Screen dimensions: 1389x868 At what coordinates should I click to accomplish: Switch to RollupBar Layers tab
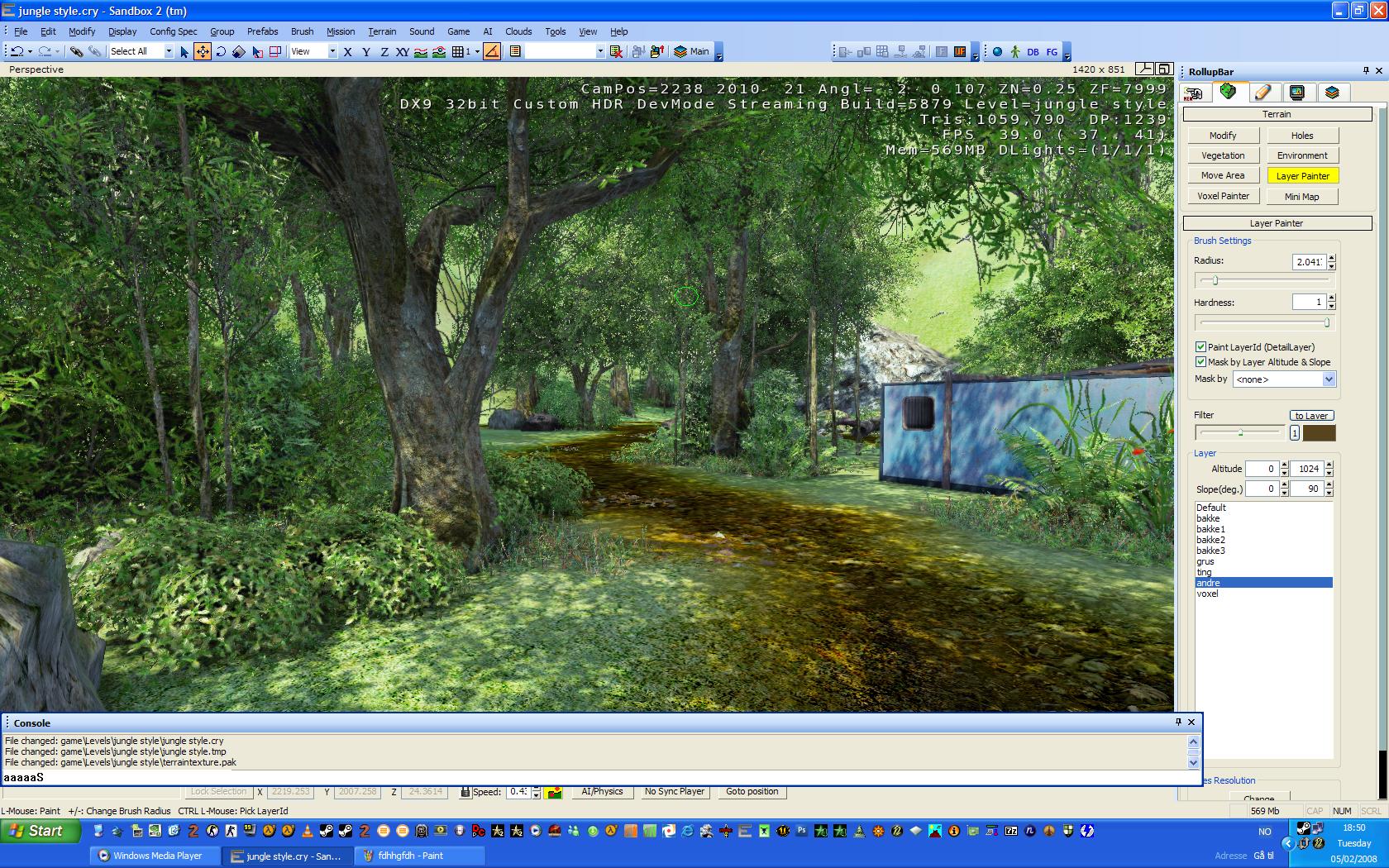[1332, 93]
